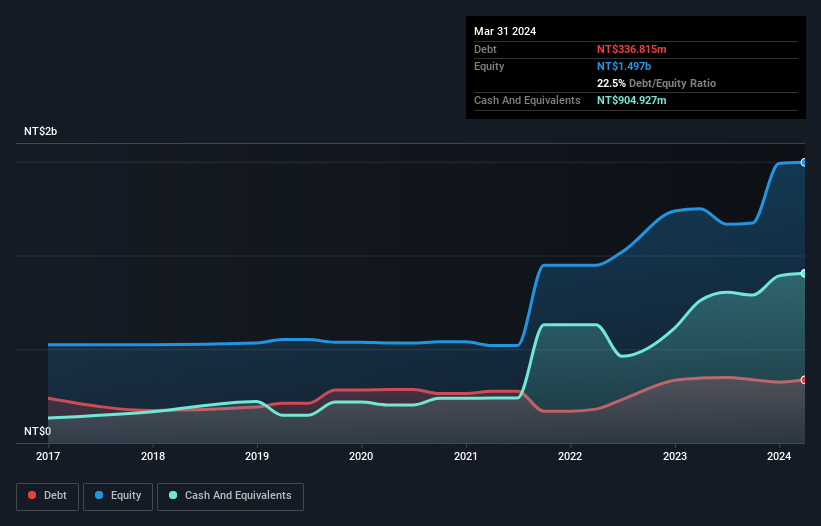This screenshot has width=821, height=526.
Task: Click the NT$0 y-axis label
Action: (x=38, y=431)
